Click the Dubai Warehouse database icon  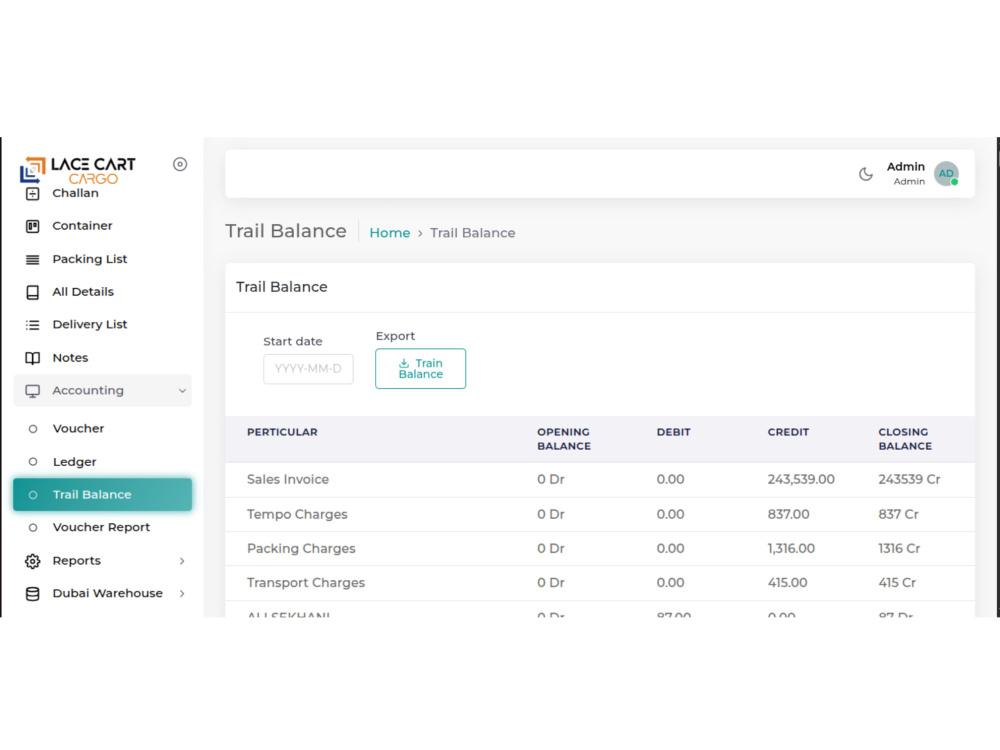pos(33,594)
